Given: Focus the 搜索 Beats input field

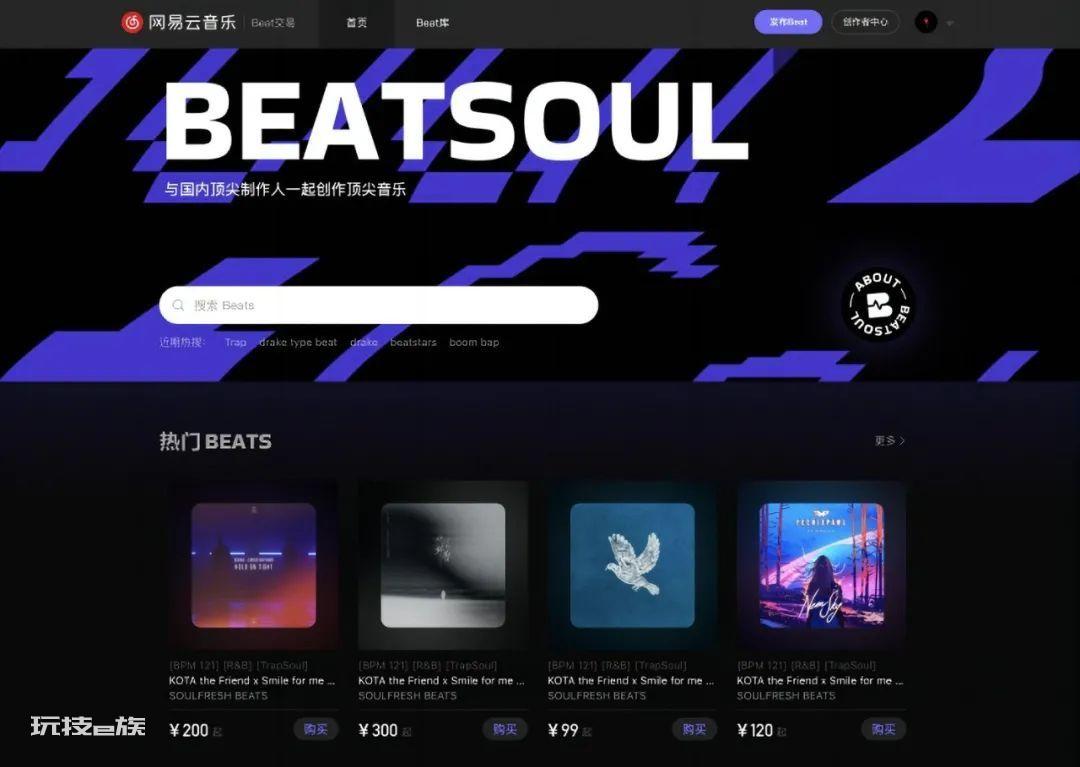Looking at the screenshot, I should (378, 305).
